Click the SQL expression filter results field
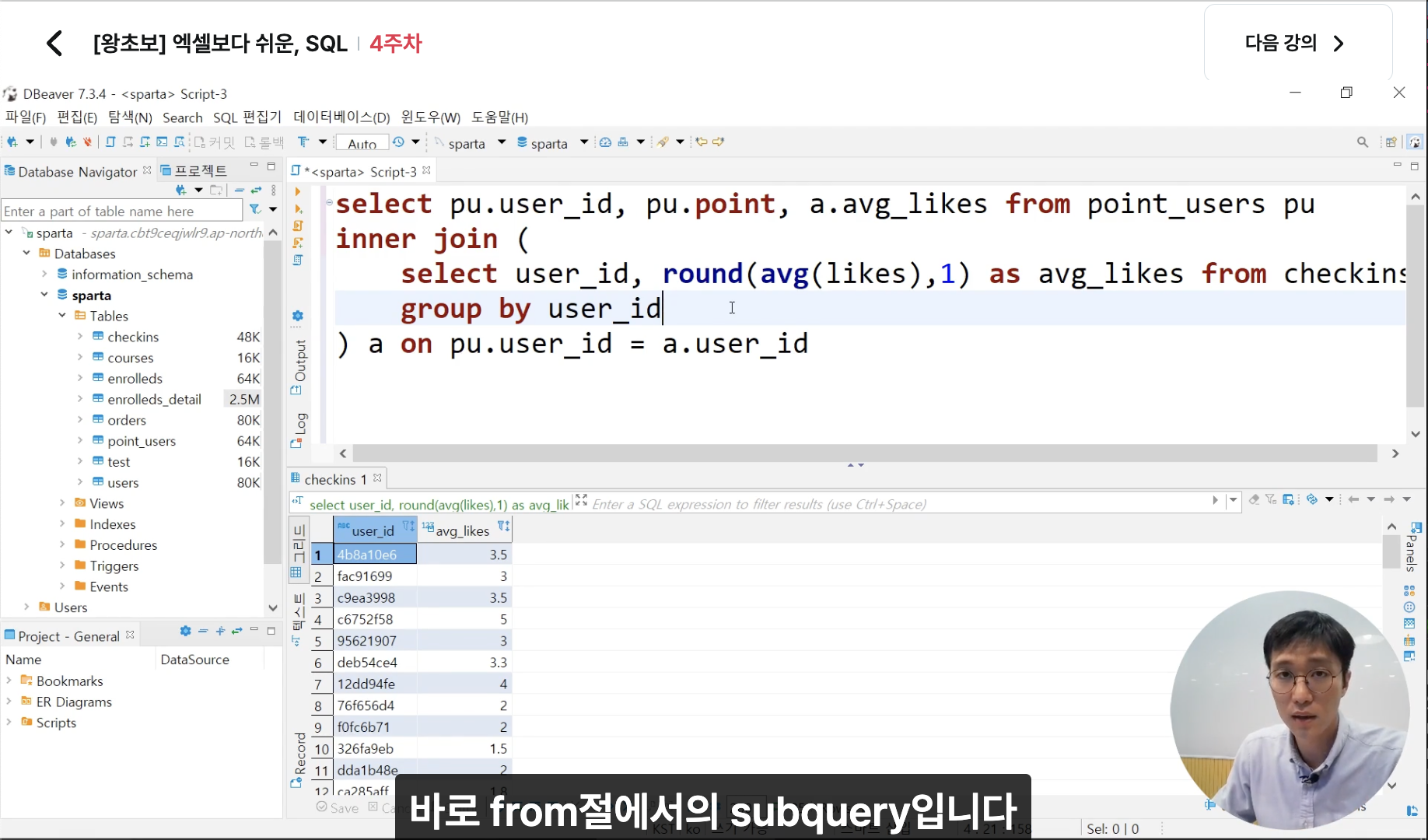Image resolution: width=1428 pixels, height=840 pixels. coord(899,504)
